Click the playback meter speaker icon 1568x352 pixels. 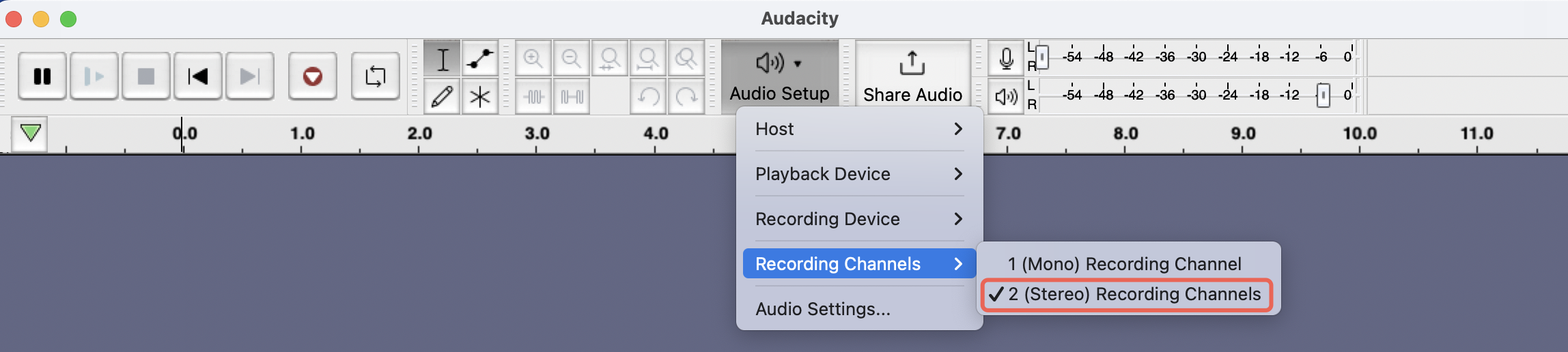[1006, 96]
